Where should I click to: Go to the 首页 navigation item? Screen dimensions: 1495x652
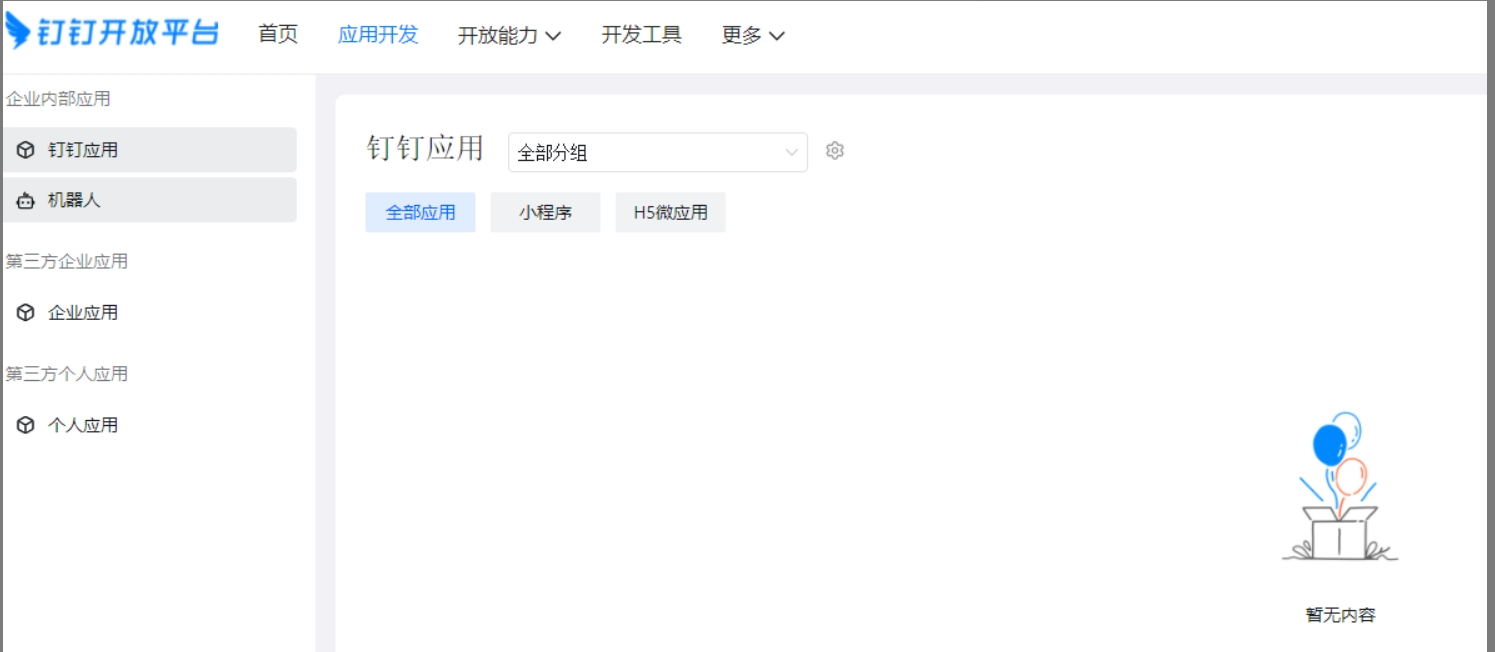tap(278, 34)
